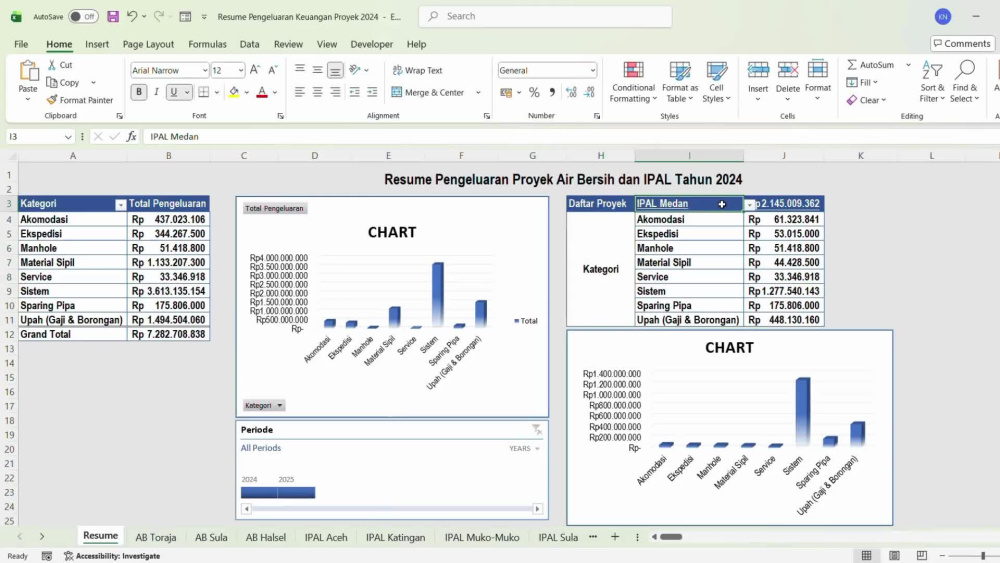The height and width of the screenshot is (563, 1000).
Task: Open the File menu
Action: point(21,44)
